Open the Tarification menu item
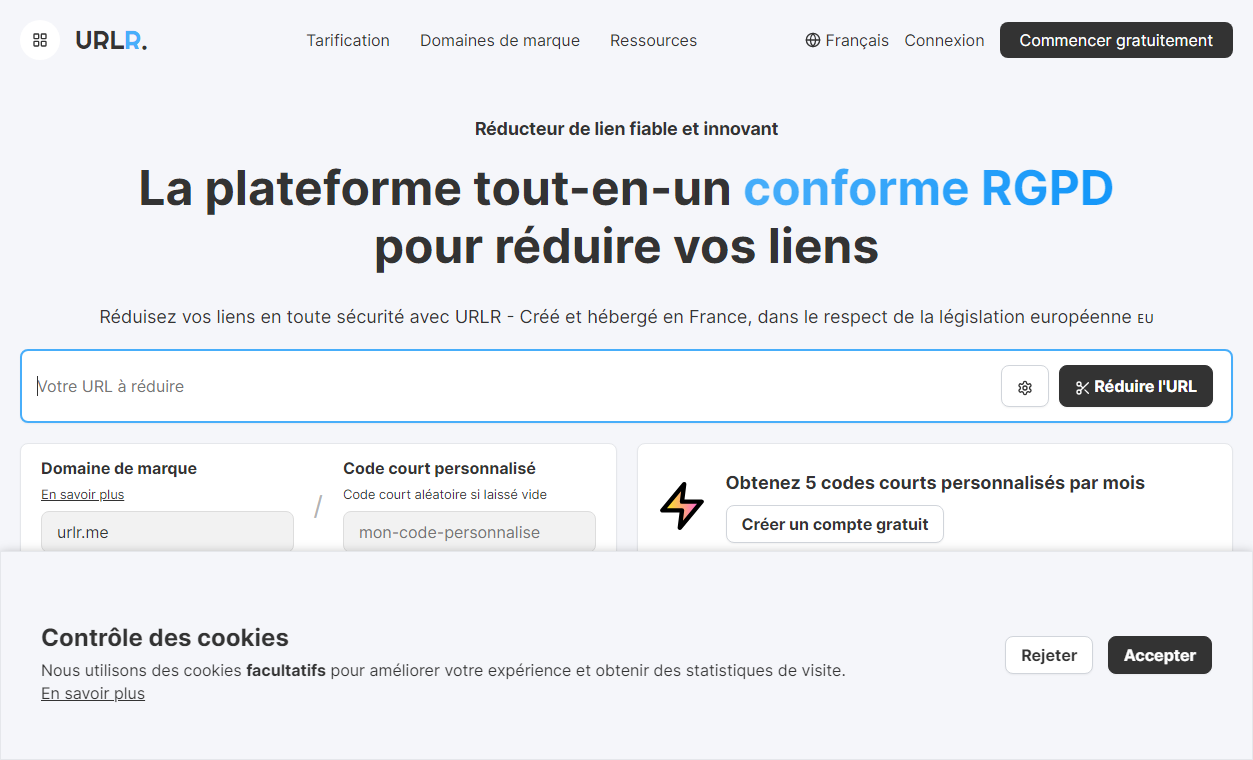Viewport: 1253px width, 760px height. 348,41
